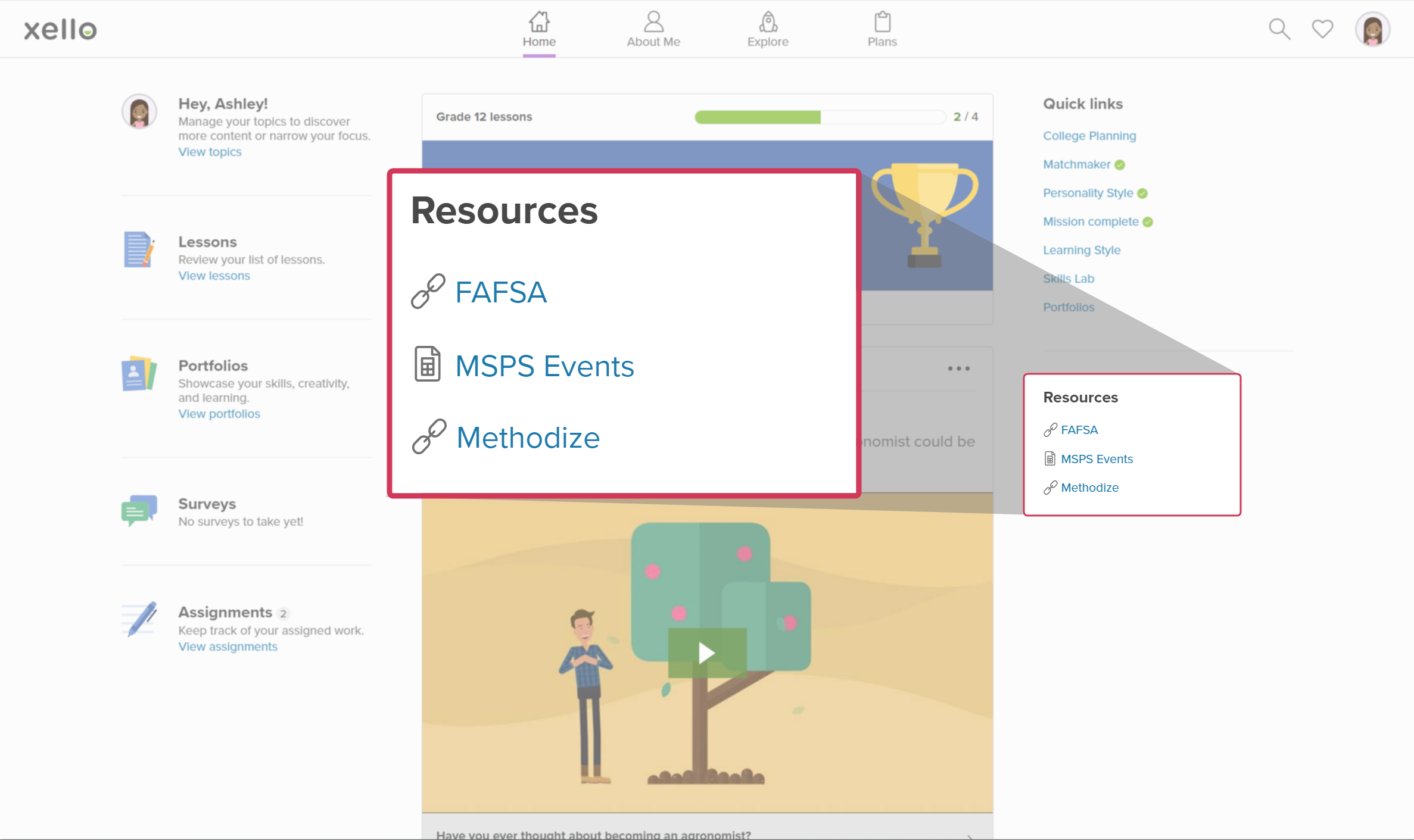Play the agronomist video
Viewport: 1414px width, 840px height.
point(706,653)
